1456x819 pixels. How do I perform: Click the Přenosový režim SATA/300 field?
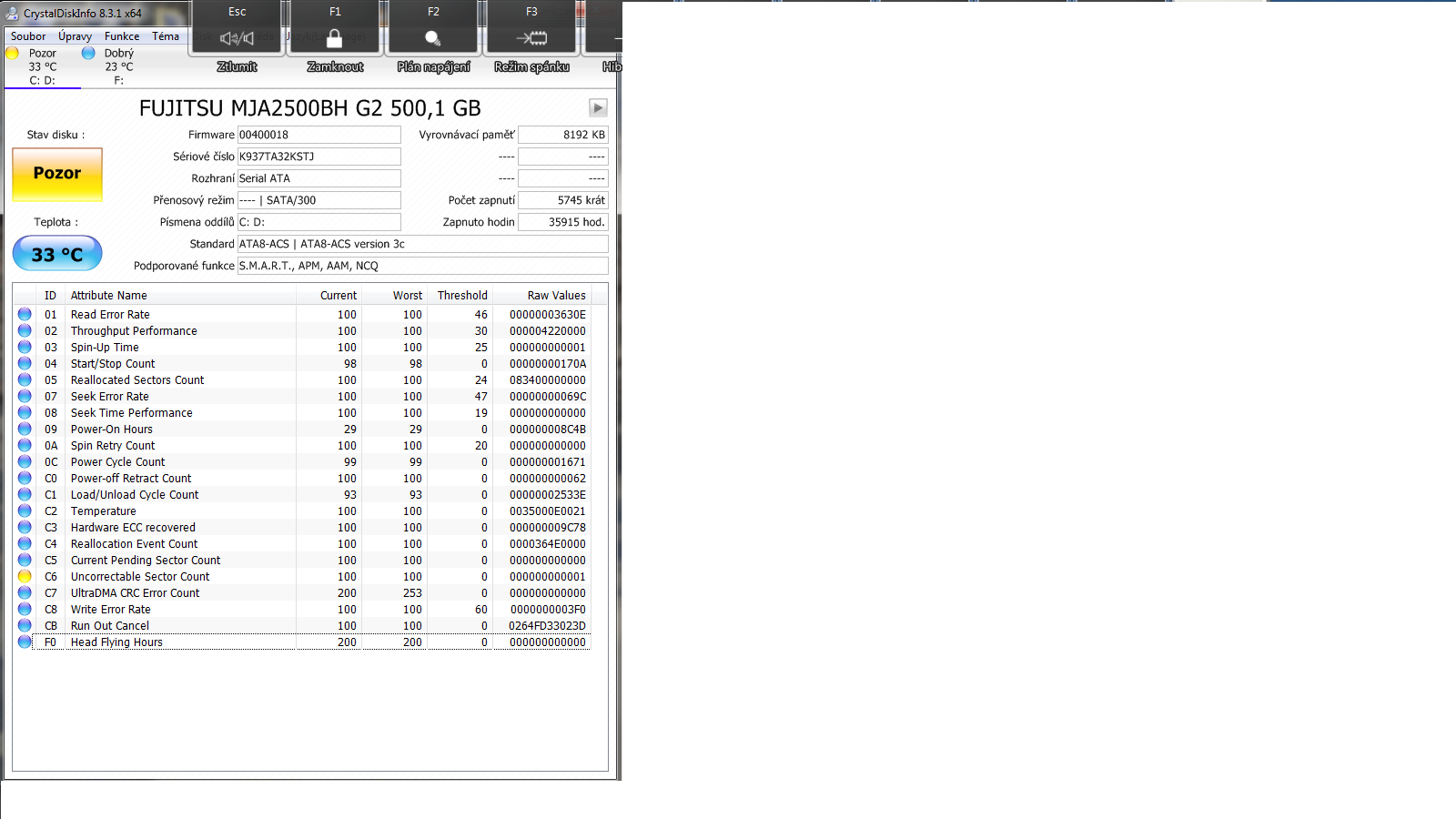(318, 200)
